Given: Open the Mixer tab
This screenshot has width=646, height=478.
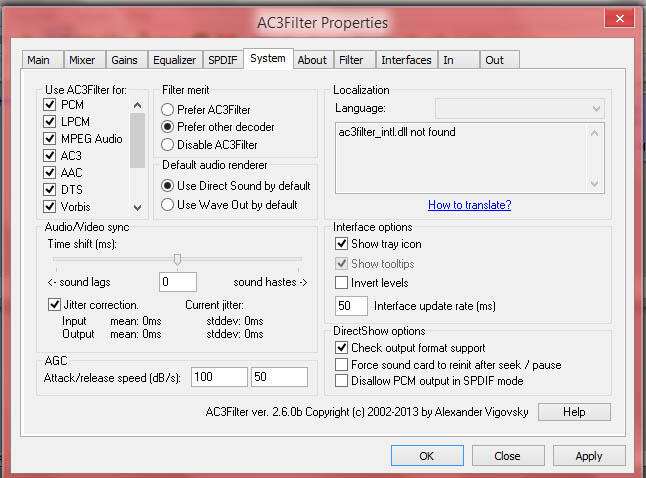Looking at the screenshot, I should click(x=85, y=60).
